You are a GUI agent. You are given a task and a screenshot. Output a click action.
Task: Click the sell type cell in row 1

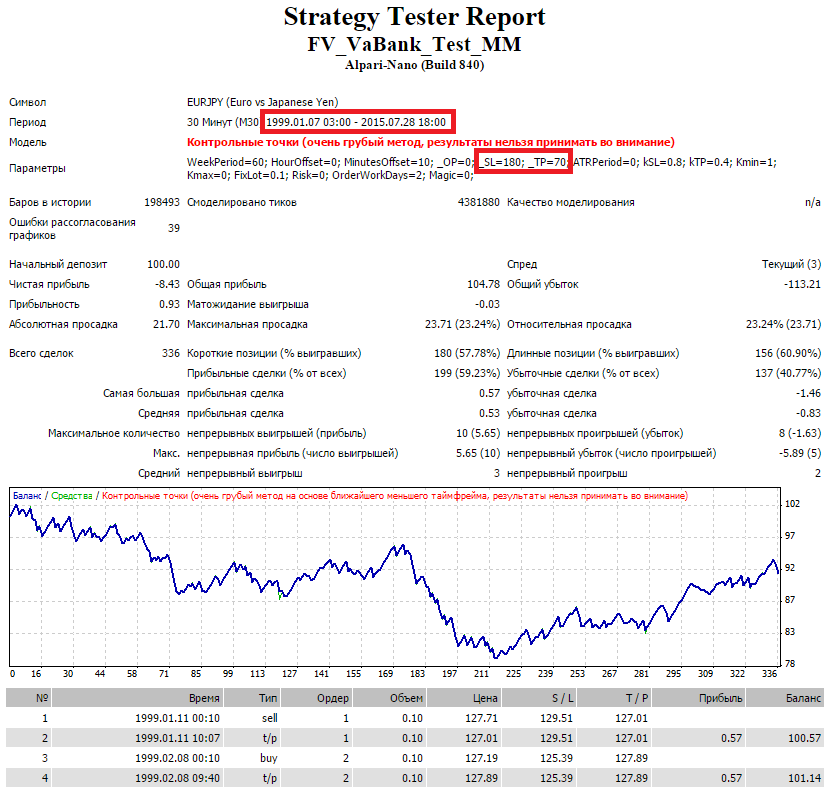click(x=270, y=718)
